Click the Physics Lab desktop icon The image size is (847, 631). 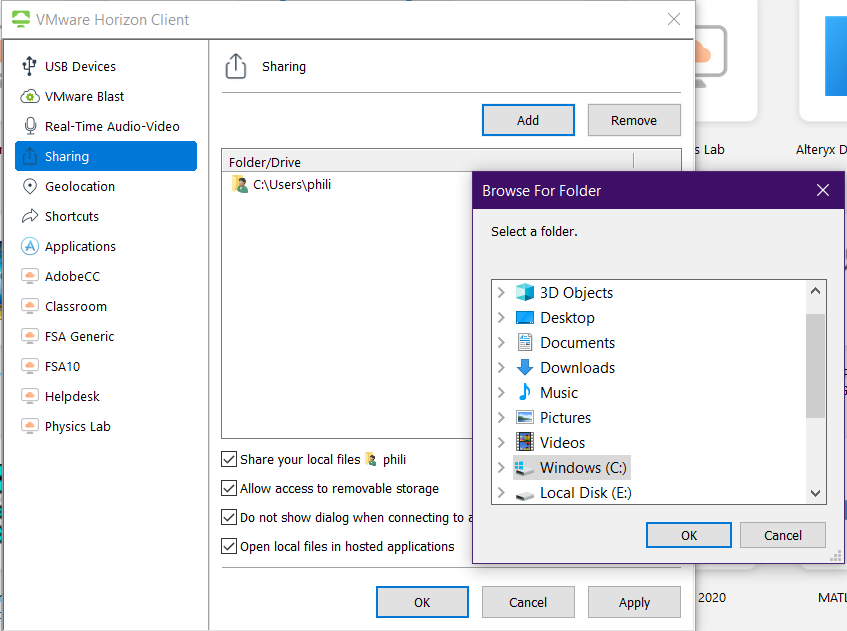(x=30, y=426)
